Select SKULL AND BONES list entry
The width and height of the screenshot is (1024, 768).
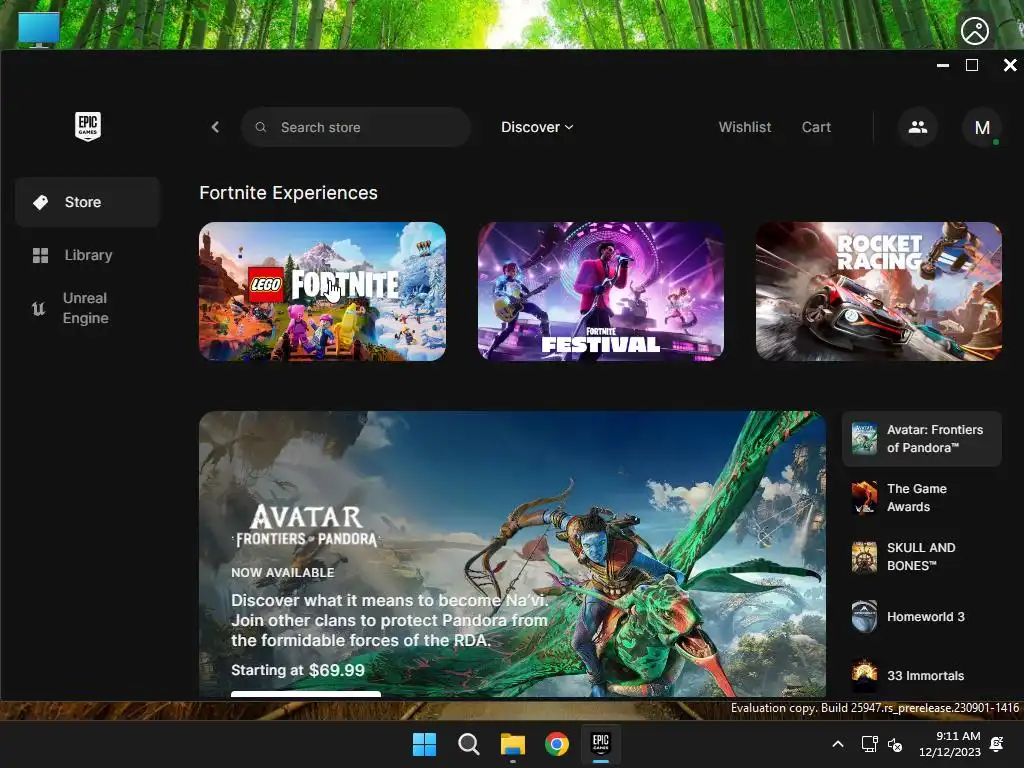(x=922, y=557)
